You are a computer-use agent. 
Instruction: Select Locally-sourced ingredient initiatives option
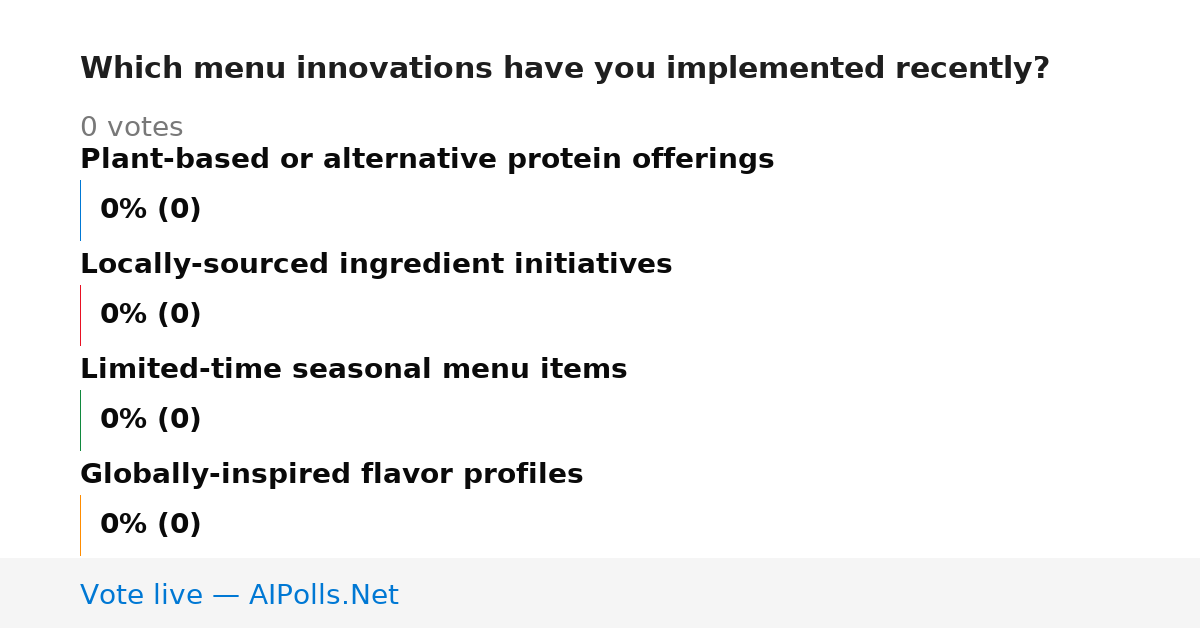[376, 265]
